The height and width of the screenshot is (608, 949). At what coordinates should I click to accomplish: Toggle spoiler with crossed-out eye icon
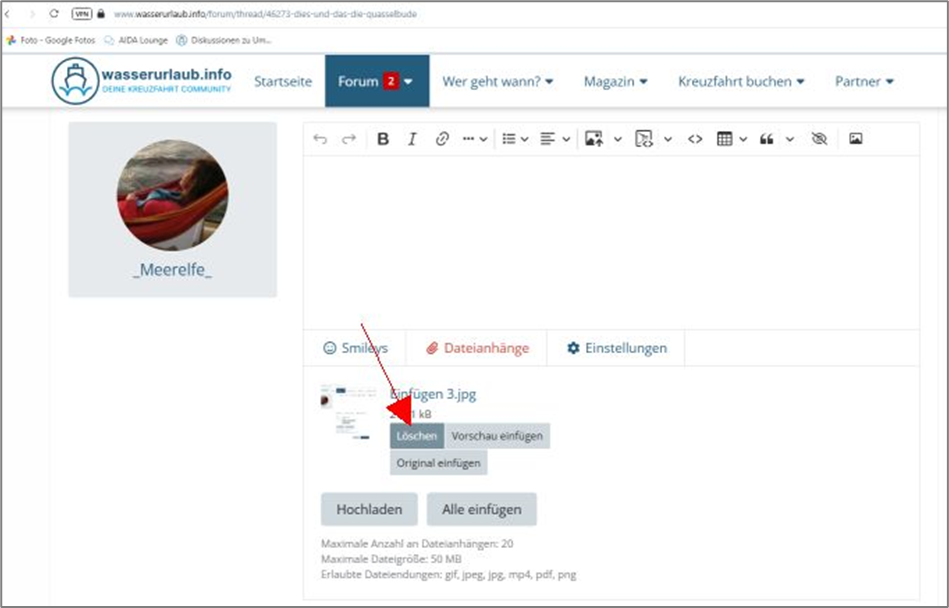pyautogui.click(x=819, y=139)
